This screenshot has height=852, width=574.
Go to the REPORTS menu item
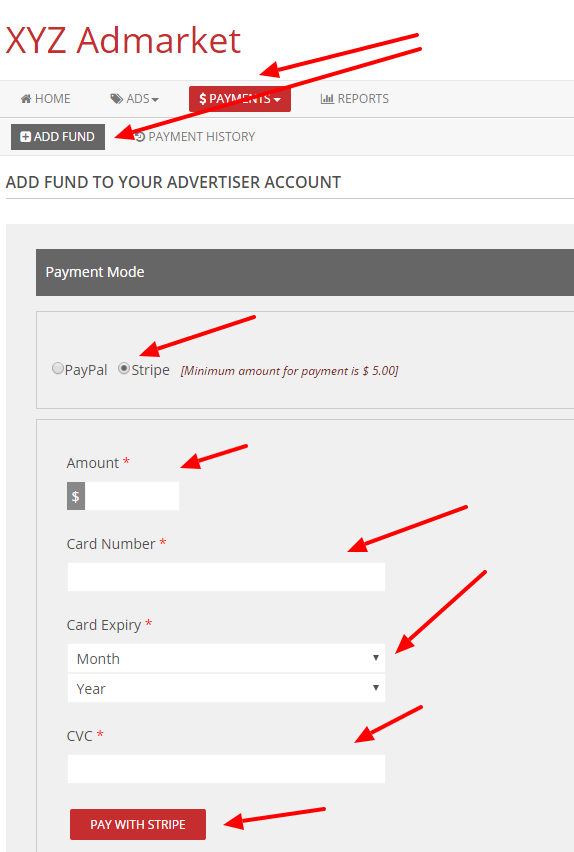(x=355, y=99)
